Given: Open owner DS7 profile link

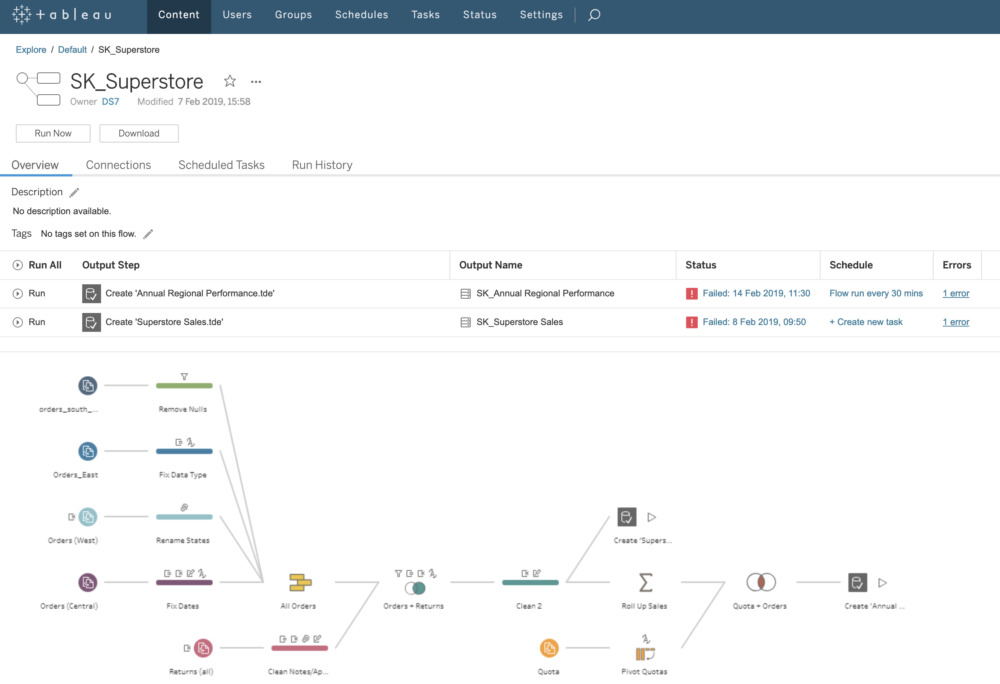Looking at the screenshot, I should pyautogui.click(x=110, y=101).
